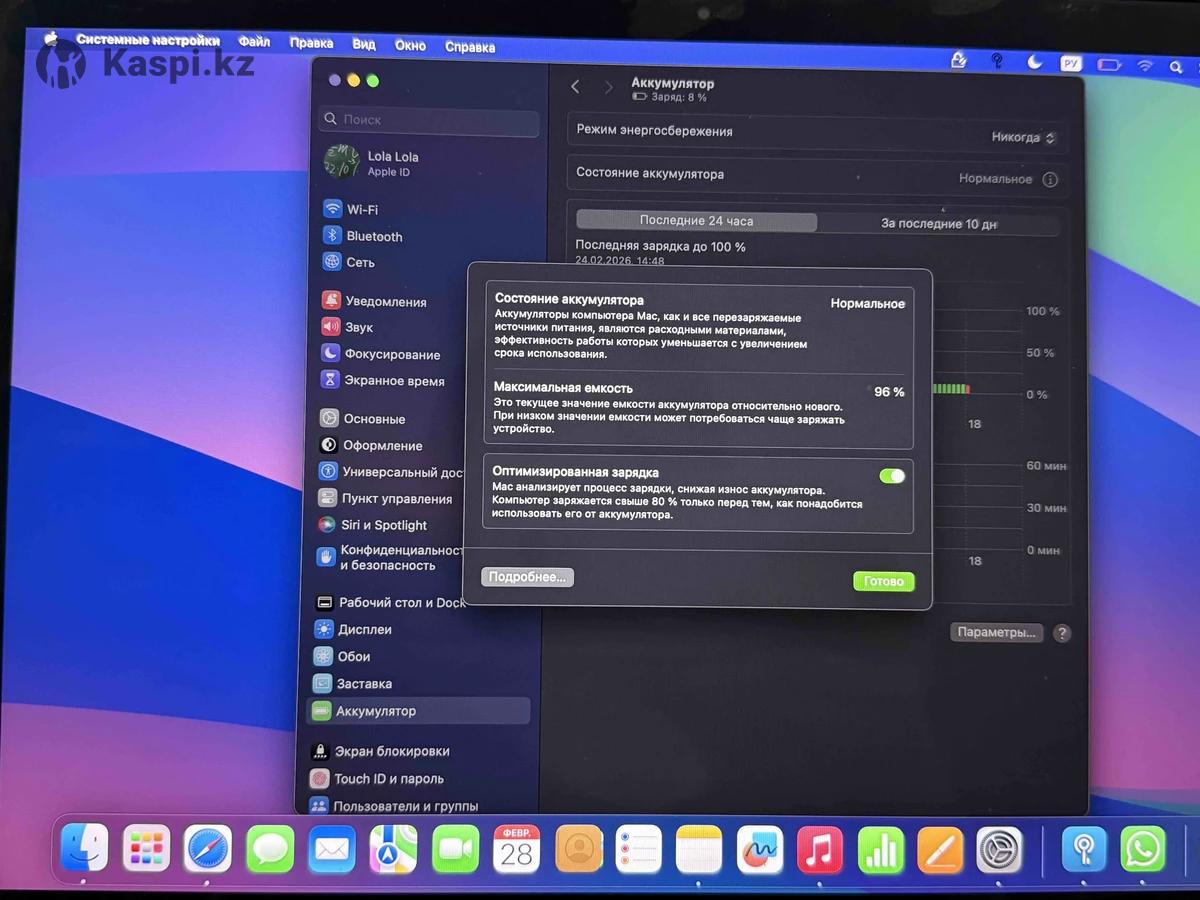This screenshot has height=900, width=1200.
Task: Select Дисплеи in the sidebar
Action: pyautogui.click(x=364, y=630)
